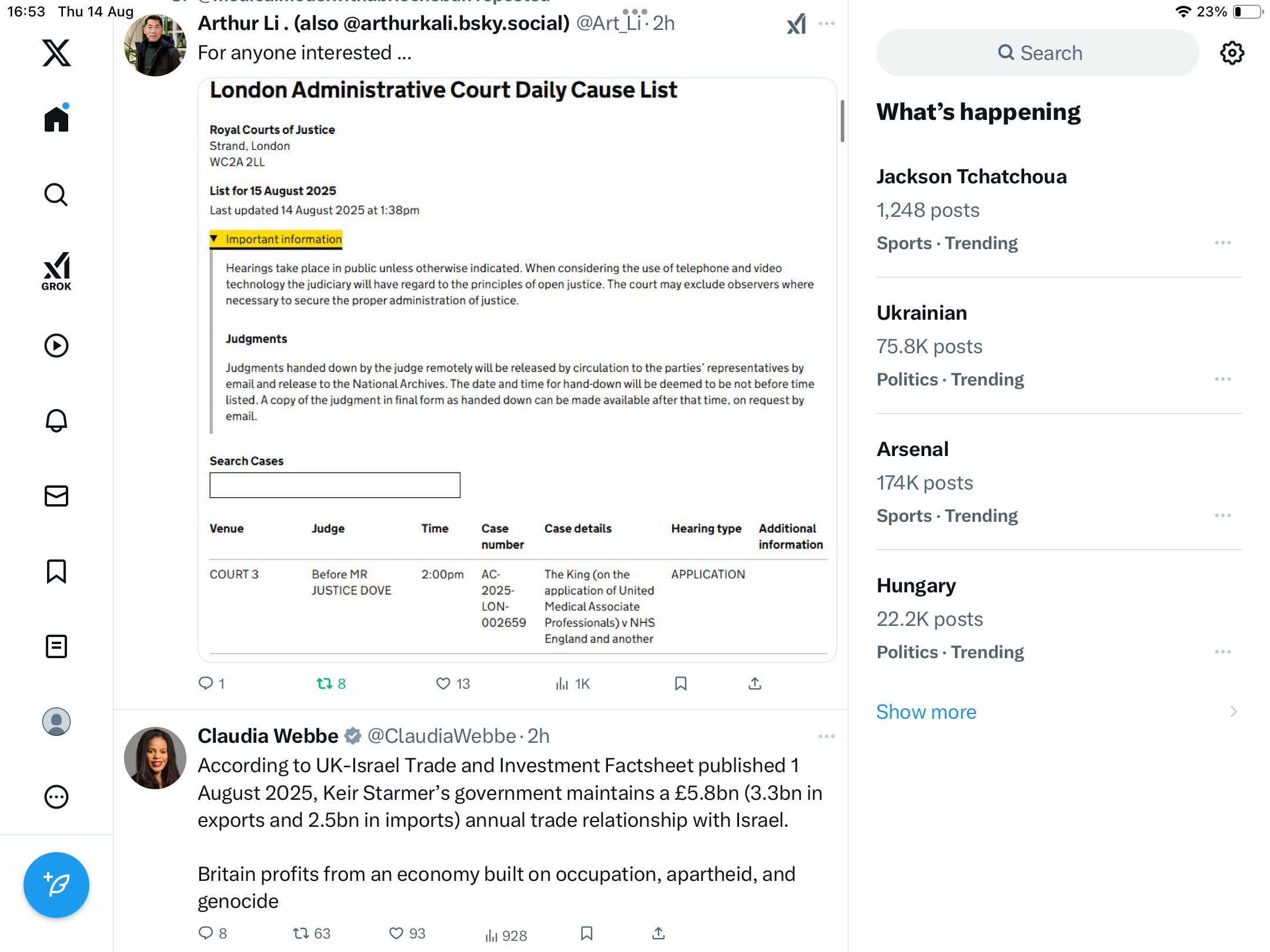Image resolution: width=1270 pixels, height=952 pixels.
Task: Compose a new post
Action: pos(56,885)
